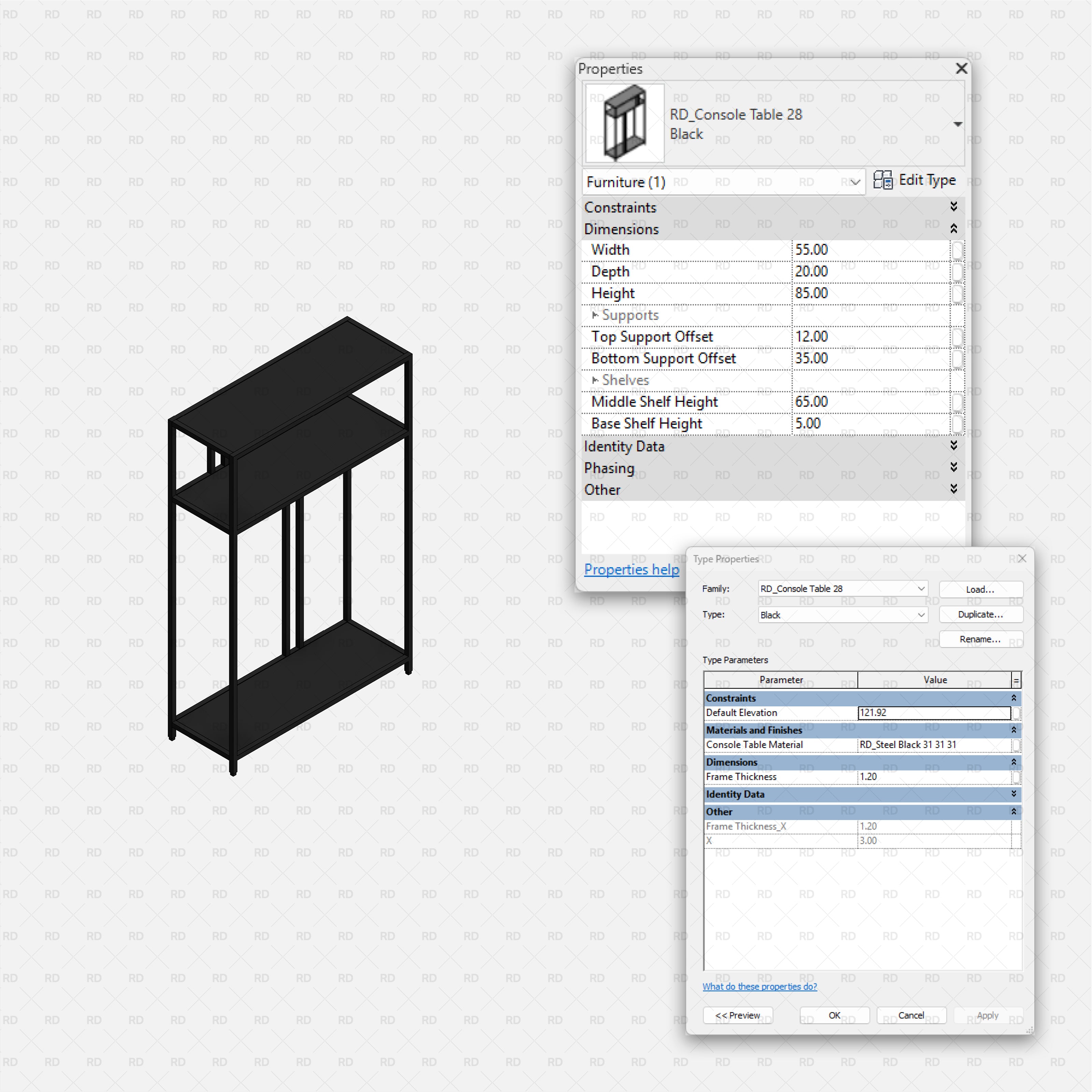Open Properties help link
The width and height of the screenshot is (1092, 1092).
coord(631,569)
